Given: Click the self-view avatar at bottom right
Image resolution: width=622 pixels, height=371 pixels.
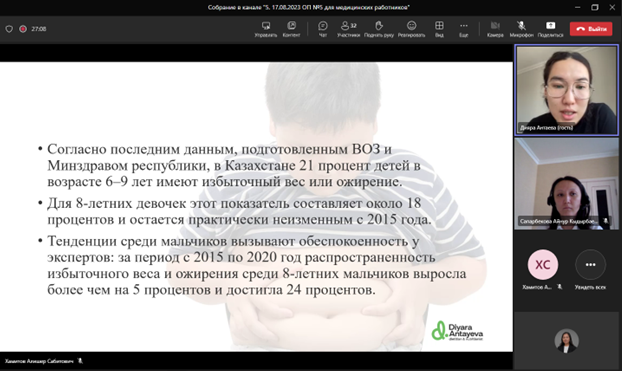Looking at the screenshot, I should 566,341.
